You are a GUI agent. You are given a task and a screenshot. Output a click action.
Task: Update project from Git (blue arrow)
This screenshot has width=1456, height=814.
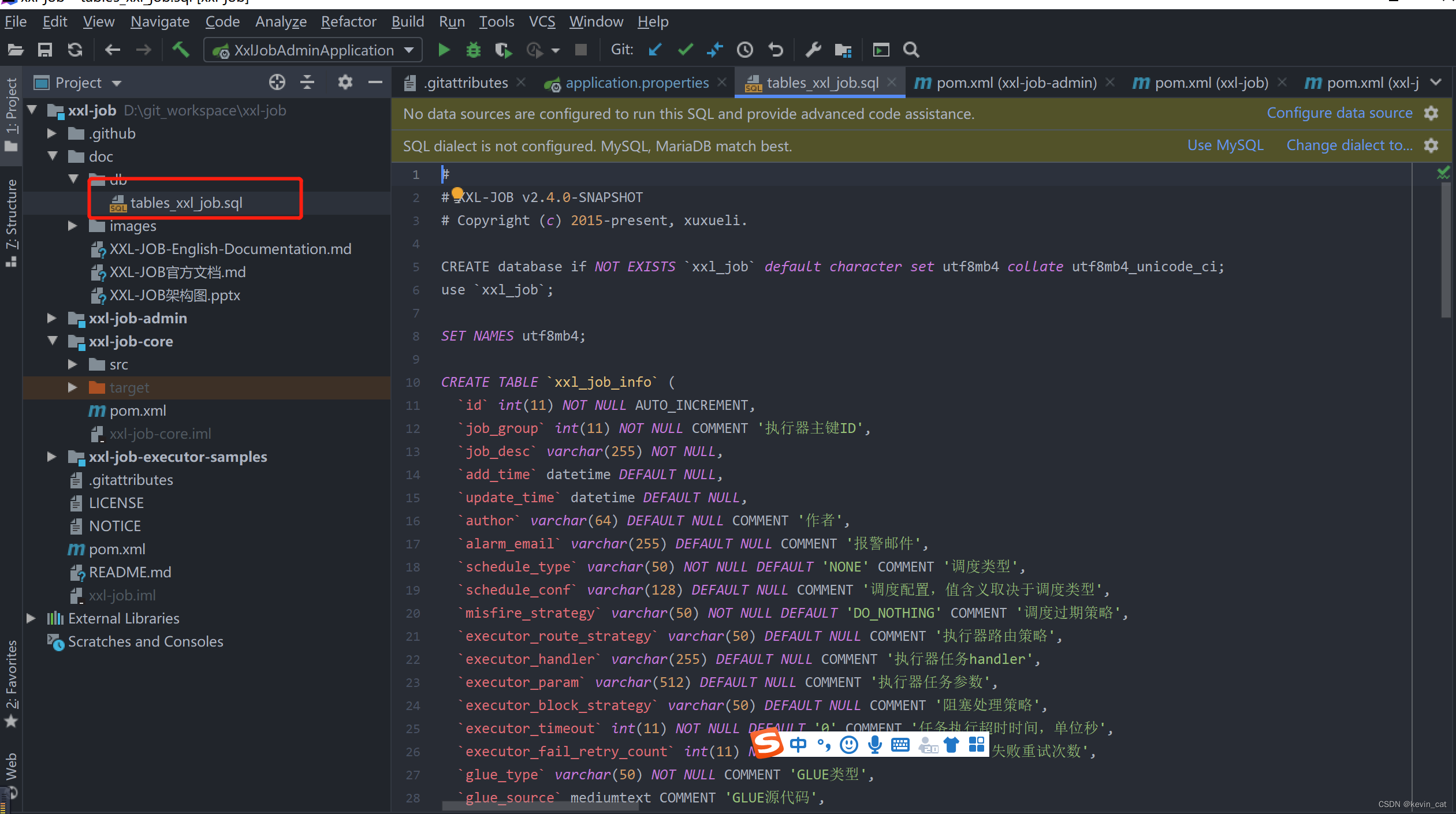655,50
